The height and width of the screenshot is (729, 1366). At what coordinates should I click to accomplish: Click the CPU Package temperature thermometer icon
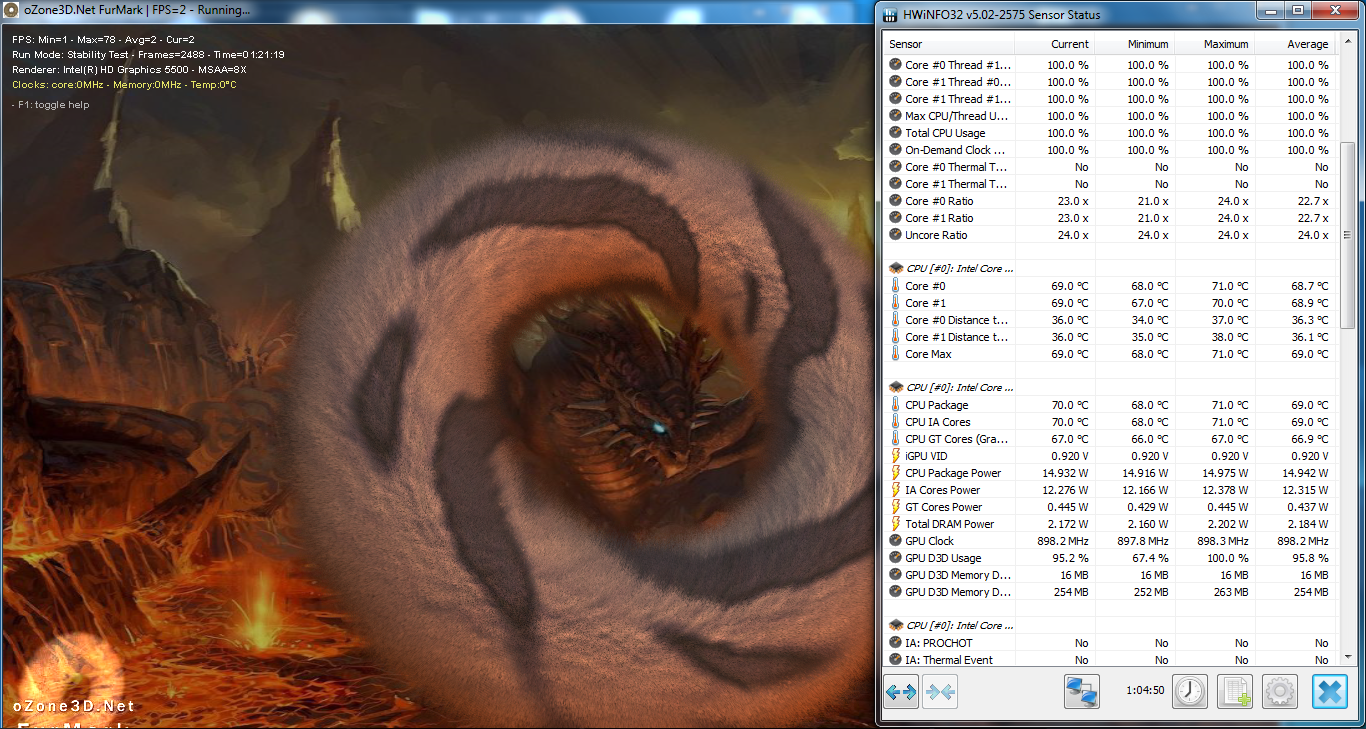(896, 405)
